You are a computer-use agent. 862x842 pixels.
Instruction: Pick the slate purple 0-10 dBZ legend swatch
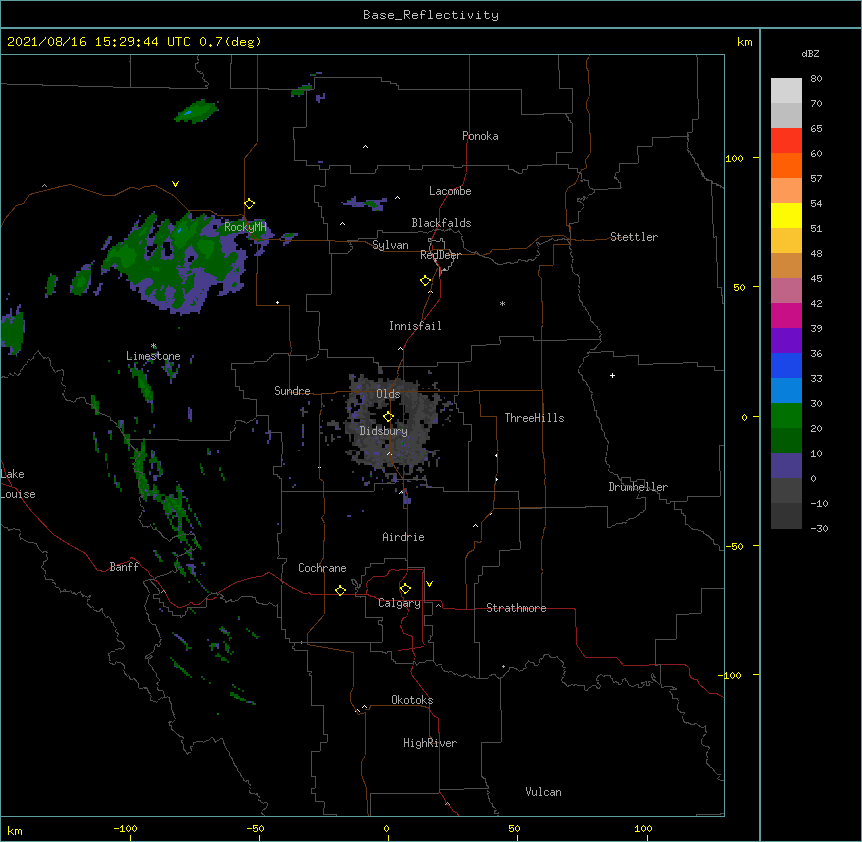pyautogui.click(x=786, y=466)
